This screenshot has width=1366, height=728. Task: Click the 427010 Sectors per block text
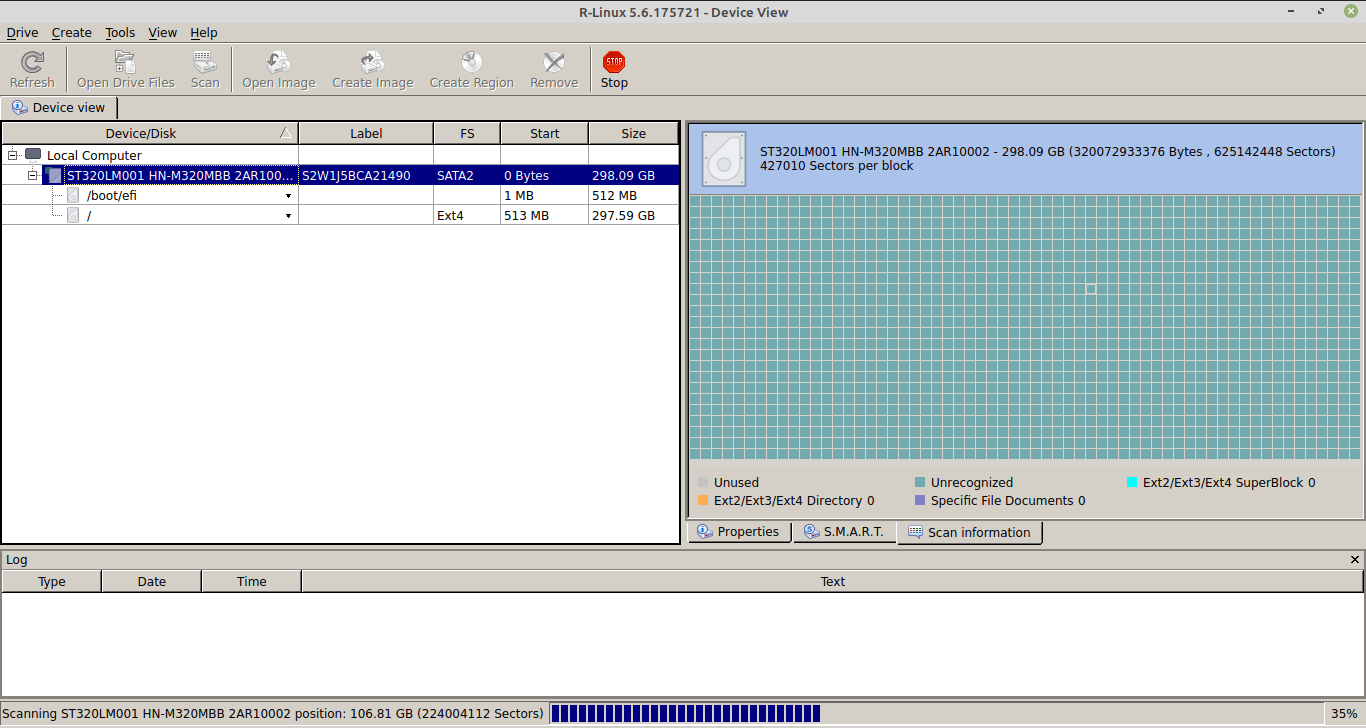[x=837, y=166]
